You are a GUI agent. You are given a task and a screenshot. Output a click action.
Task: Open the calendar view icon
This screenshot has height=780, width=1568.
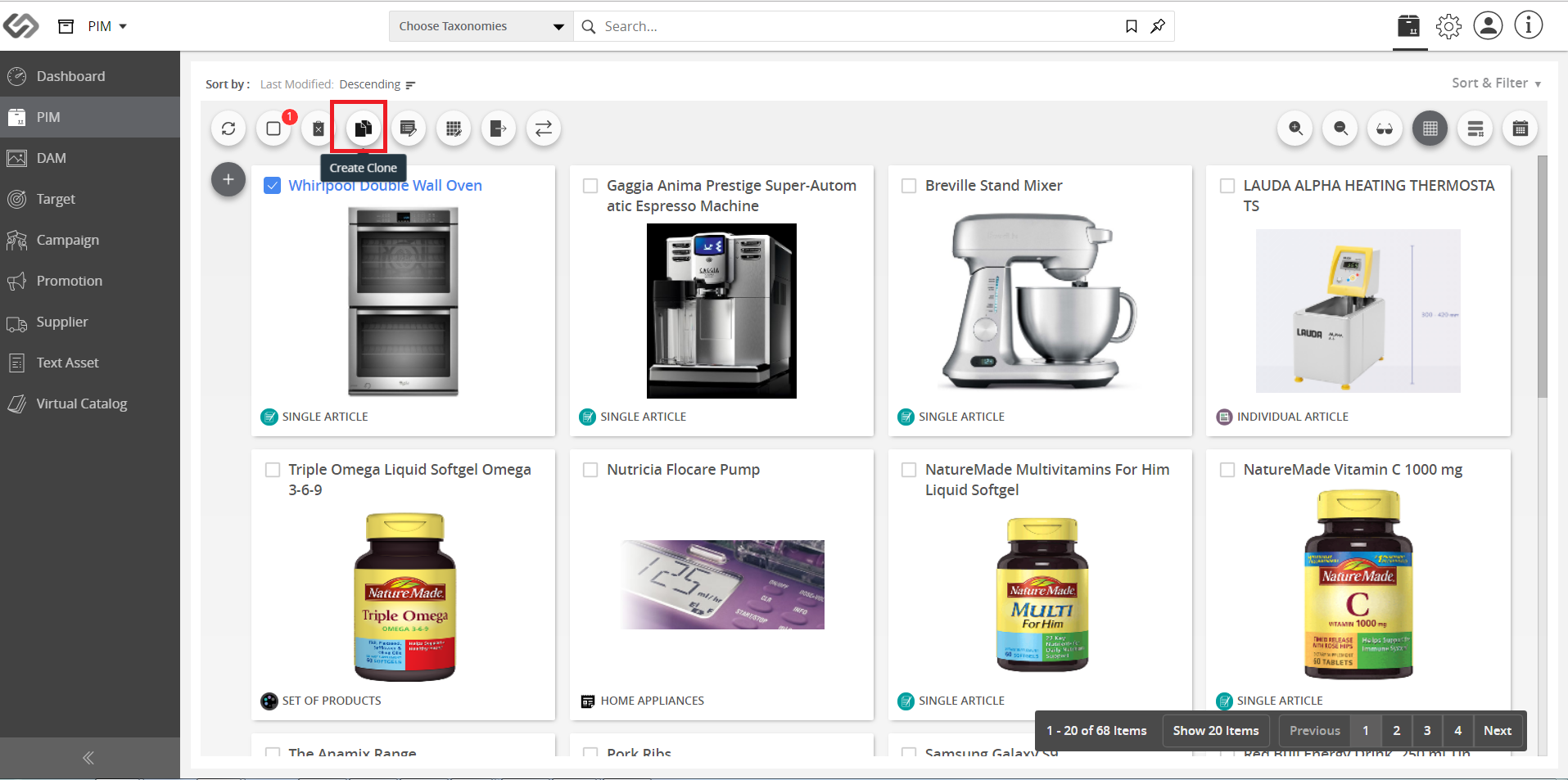coord(1521,128)
